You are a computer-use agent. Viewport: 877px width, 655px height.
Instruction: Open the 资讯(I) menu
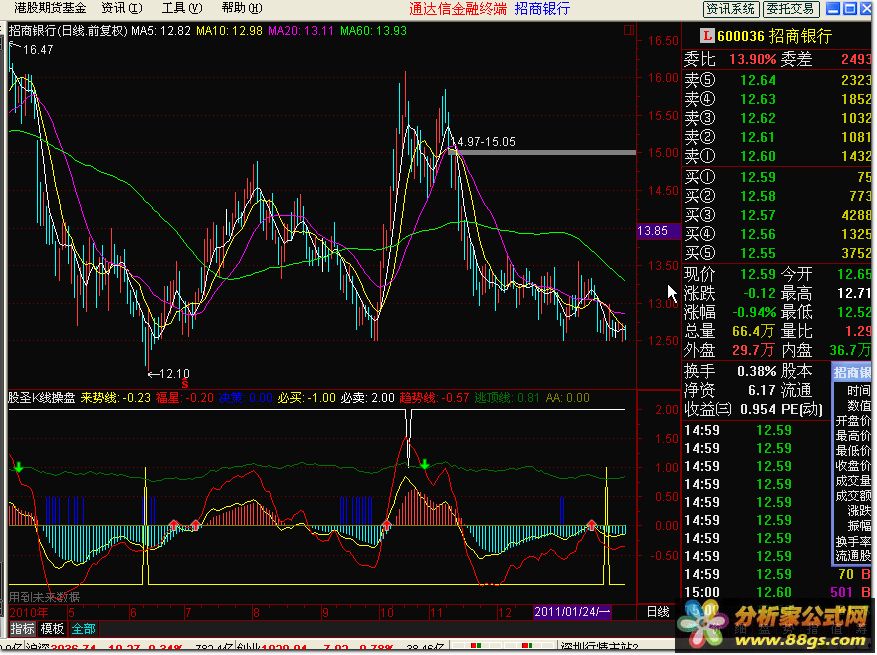pos(121,8)
